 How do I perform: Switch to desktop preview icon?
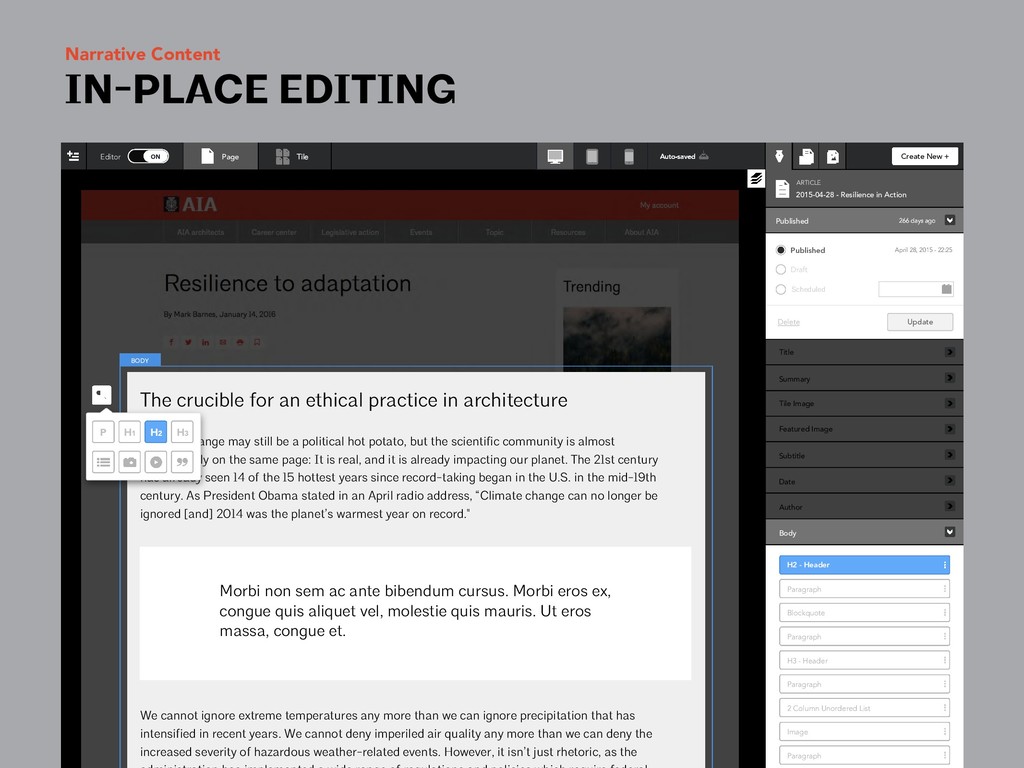click(555, 156)
